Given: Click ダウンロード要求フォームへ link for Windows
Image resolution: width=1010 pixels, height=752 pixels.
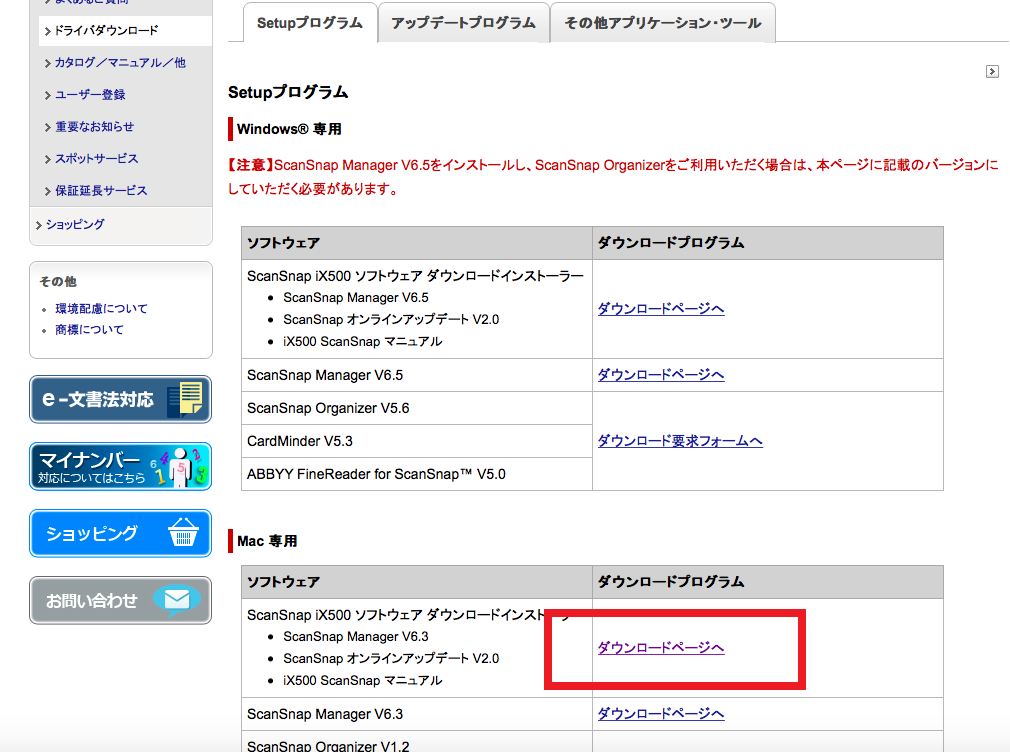Looking at the screenshot, I should [680, 441].
